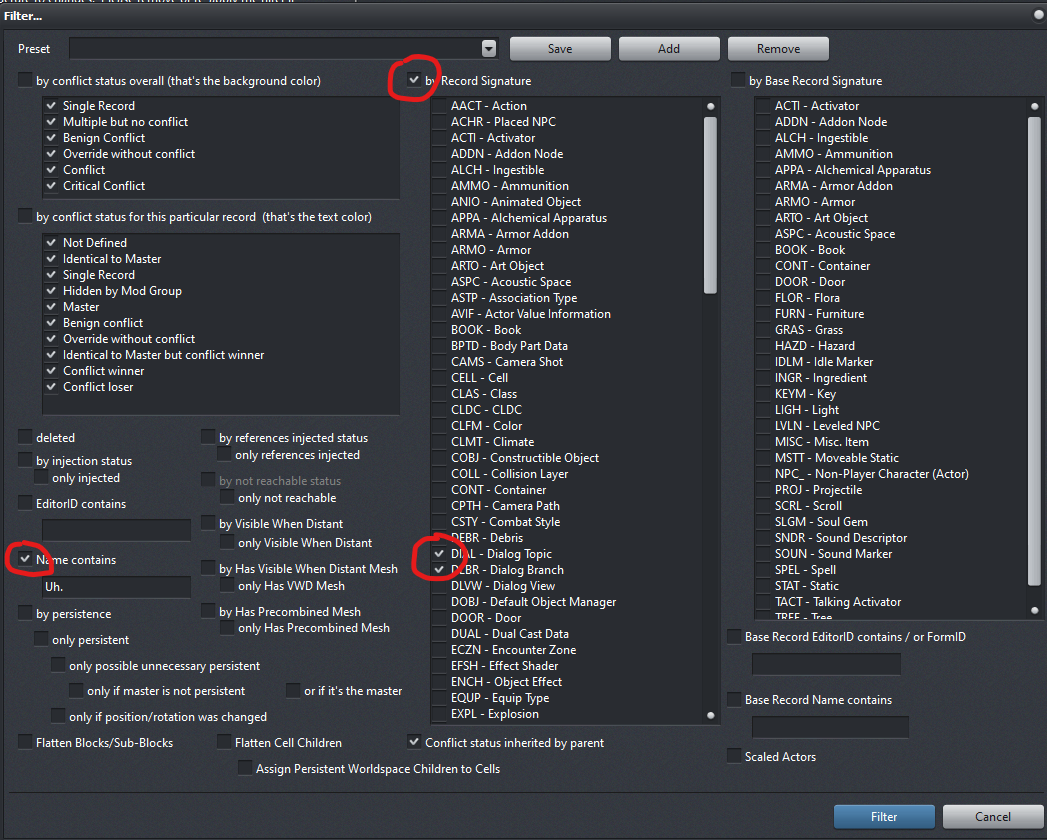Image resolution: width=1047 pixels, height=840 pixels.
Task: Check only Visible When Distant
Action: tap(227, 542)
